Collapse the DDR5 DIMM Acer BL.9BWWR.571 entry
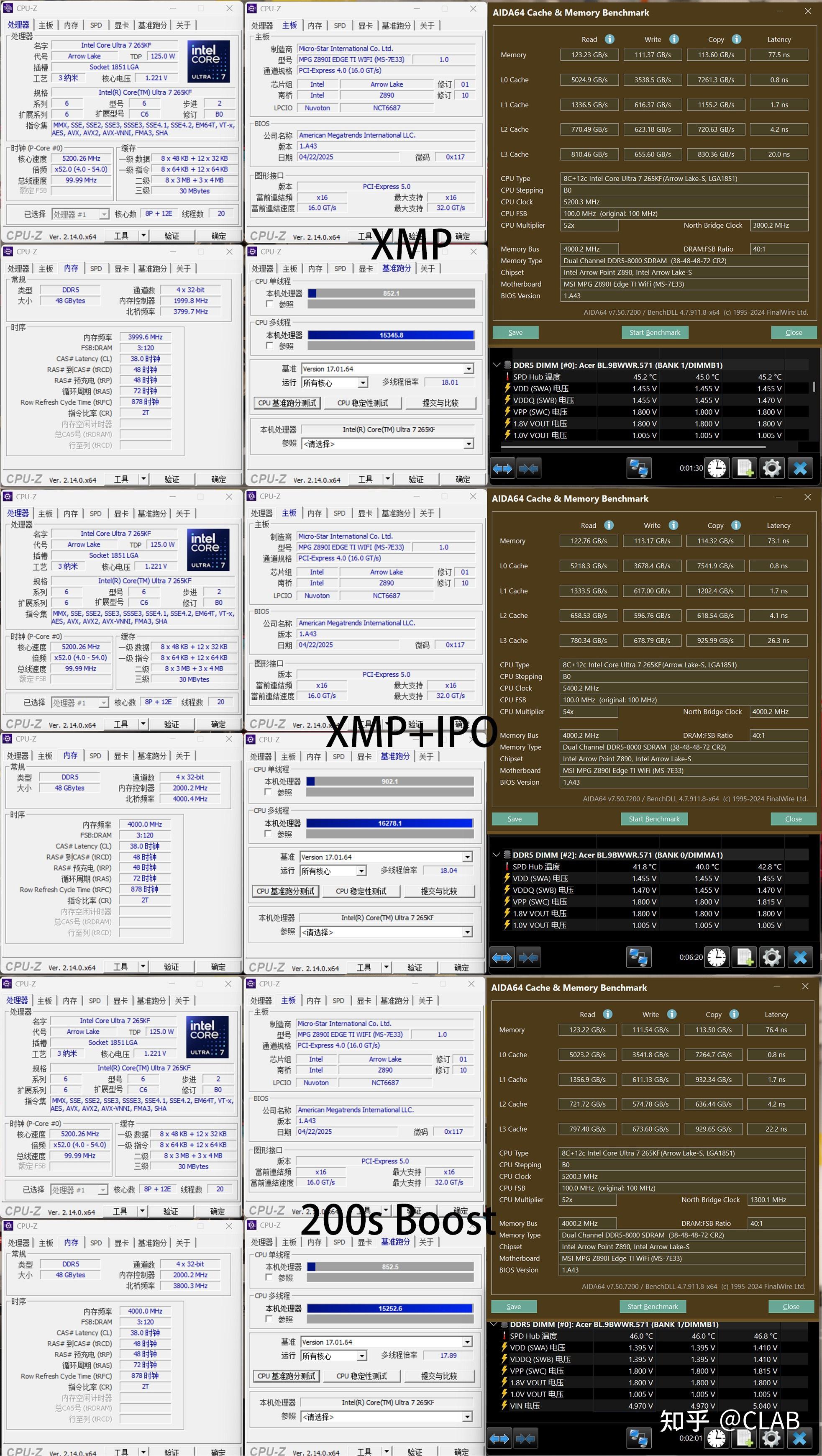This screenshot has width=822, height=1456. pos(497,365)
